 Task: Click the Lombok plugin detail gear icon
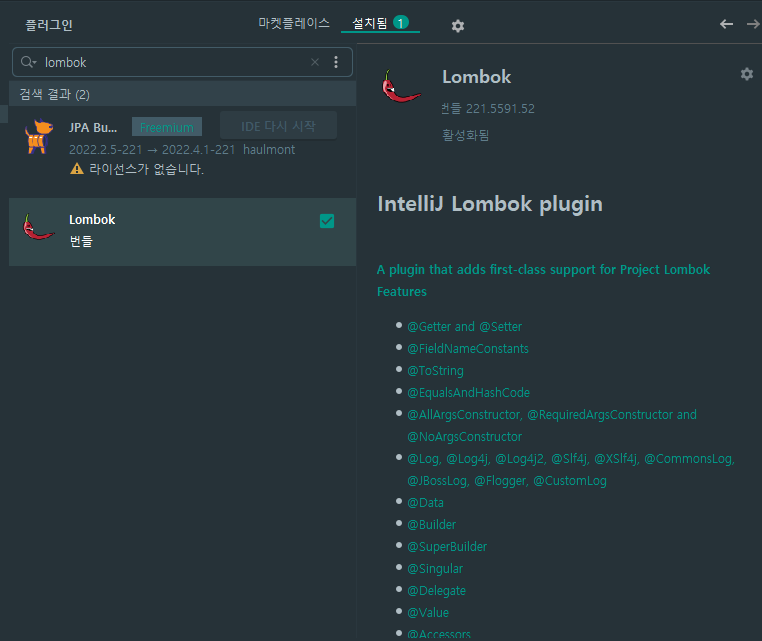click(747, 74)
